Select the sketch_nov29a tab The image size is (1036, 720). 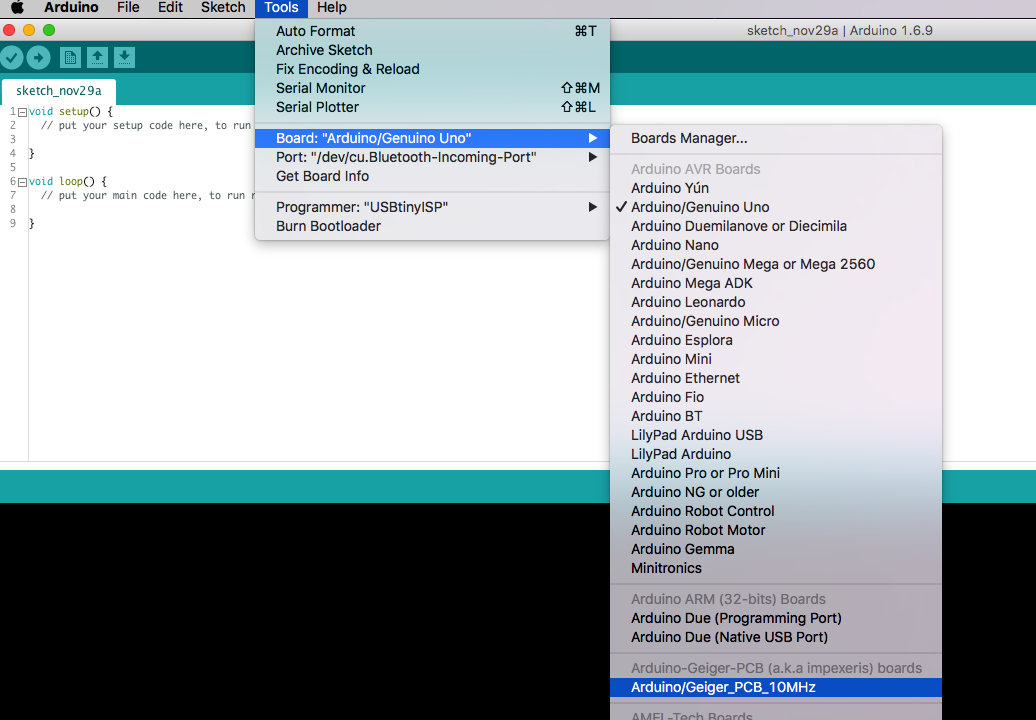point(59,91)
